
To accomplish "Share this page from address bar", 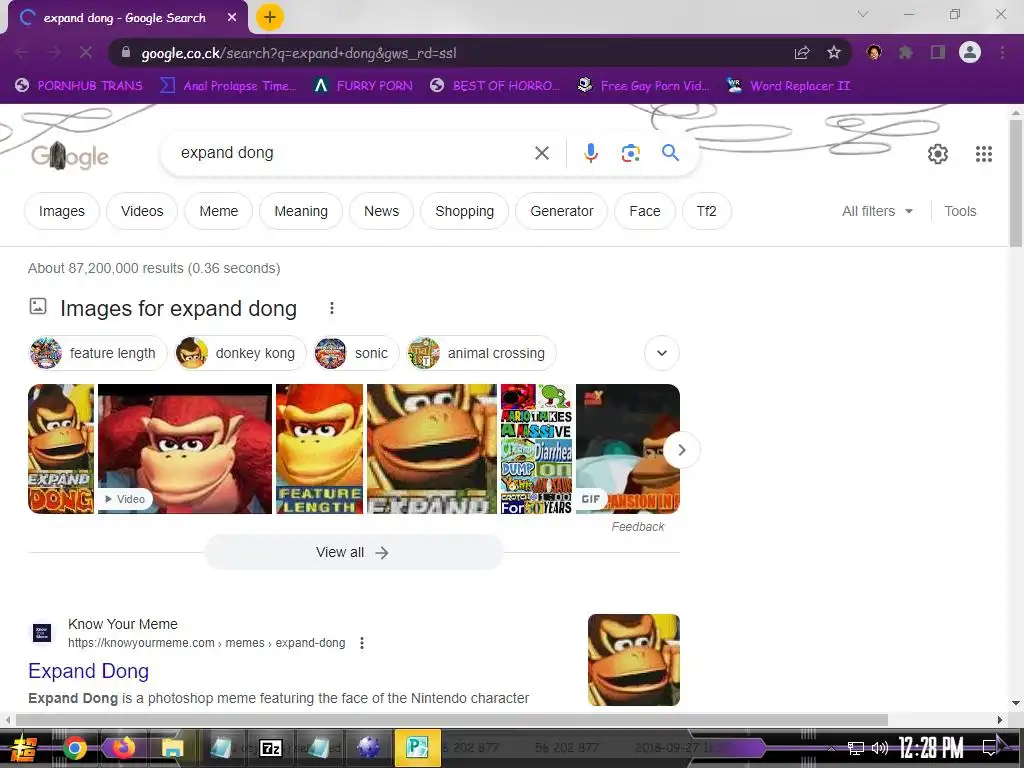I will (x=802, y=53).
